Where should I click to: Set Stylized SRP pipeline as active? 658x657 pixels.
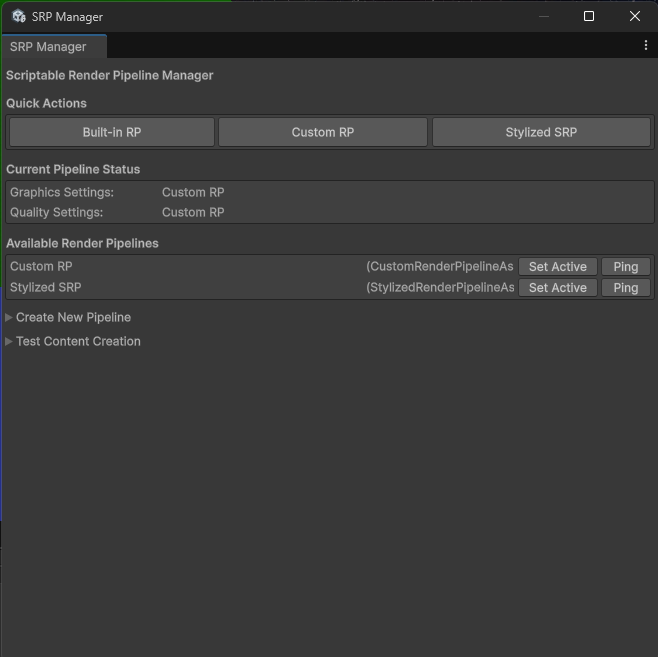pos(557,288)
